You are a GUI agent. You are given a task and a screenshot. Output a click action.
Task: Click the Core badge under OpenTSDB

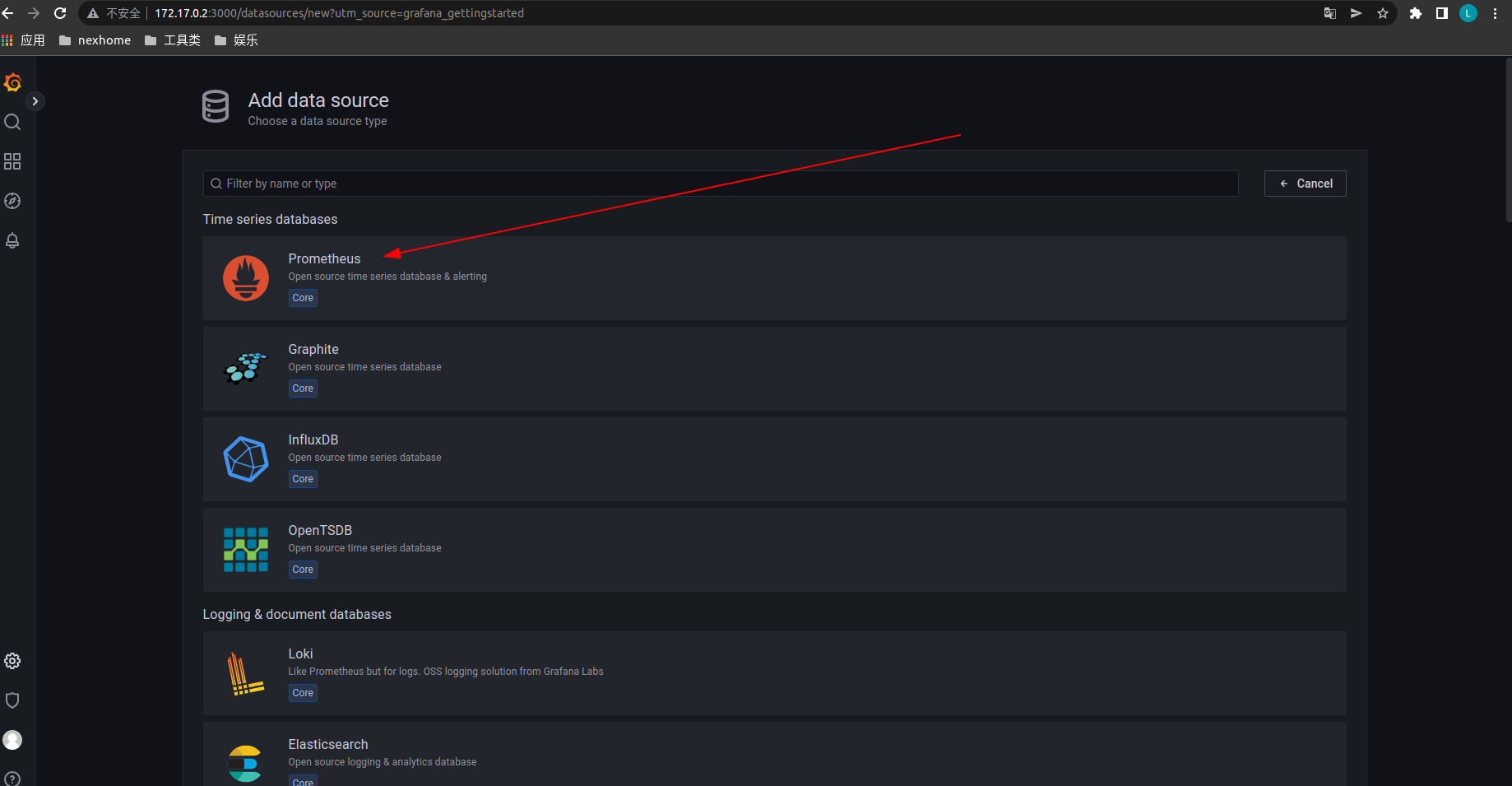(303, 570)
